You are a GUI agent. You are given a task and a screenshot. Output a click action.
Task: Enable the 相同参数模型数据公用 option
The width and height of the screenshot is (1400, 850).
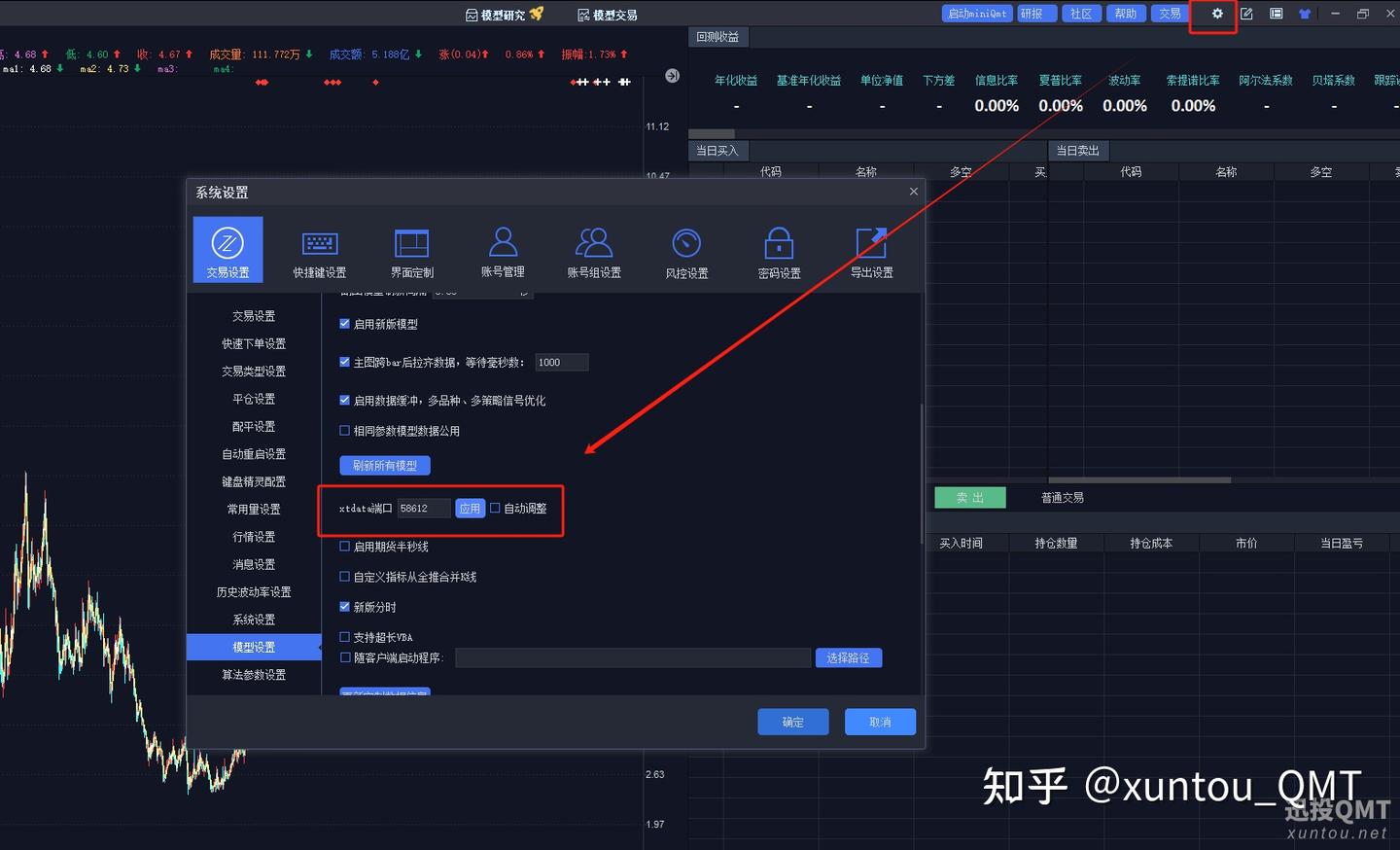click(x=345, y=431)
